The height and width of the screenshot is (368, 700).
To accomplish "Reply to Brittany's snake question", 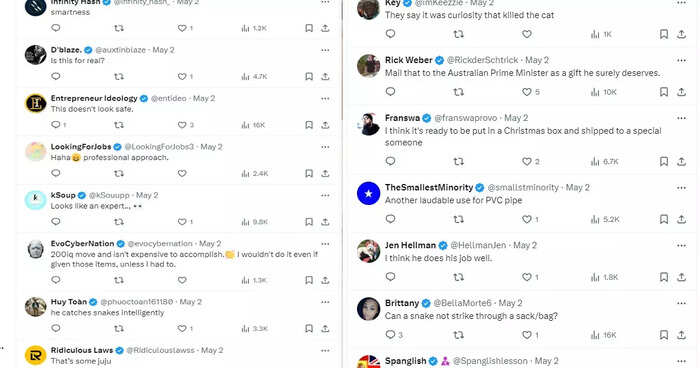I will 390,335.
